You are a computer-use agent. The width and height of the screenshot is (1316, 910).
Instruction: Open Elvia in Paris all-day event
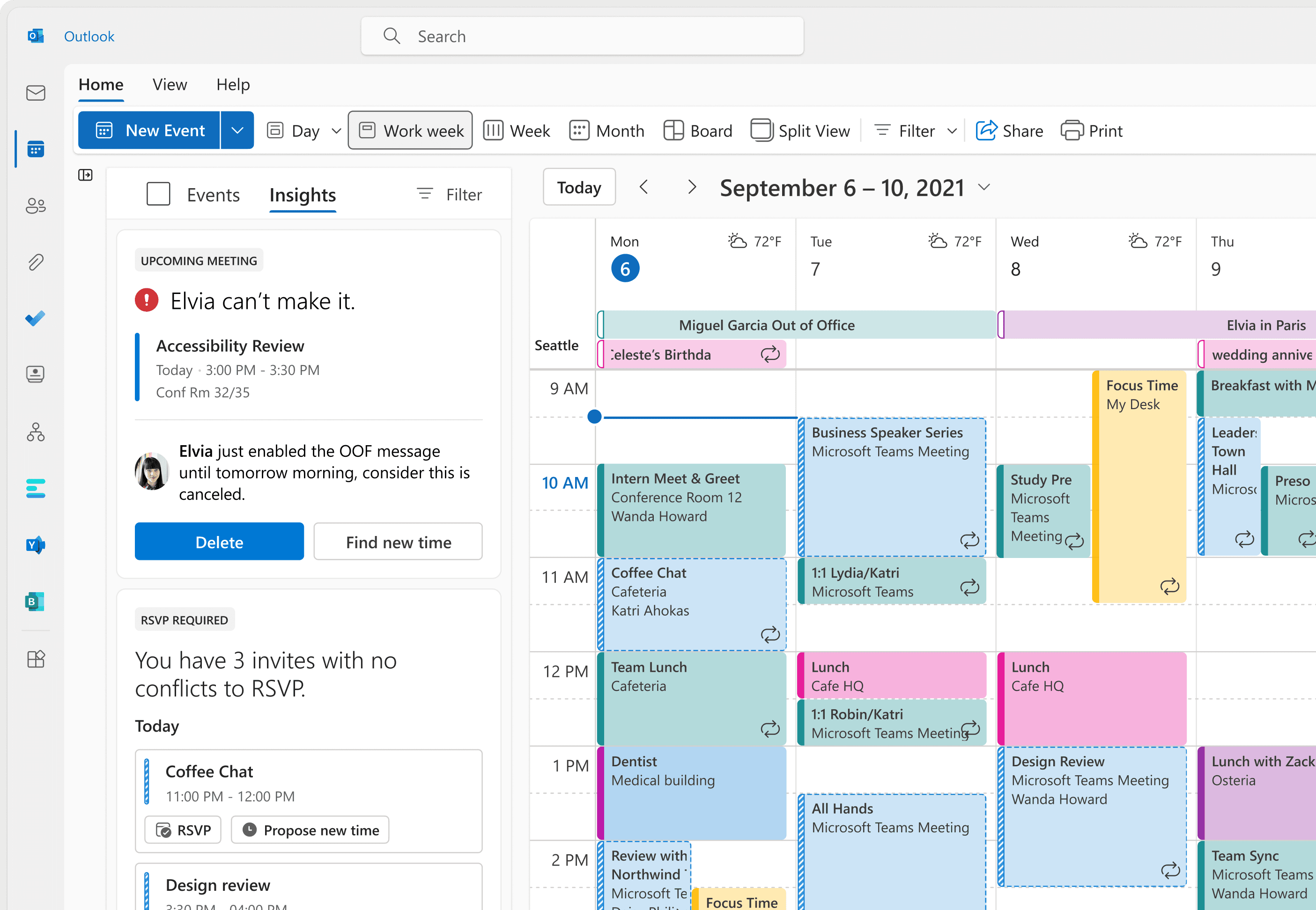1156,325
